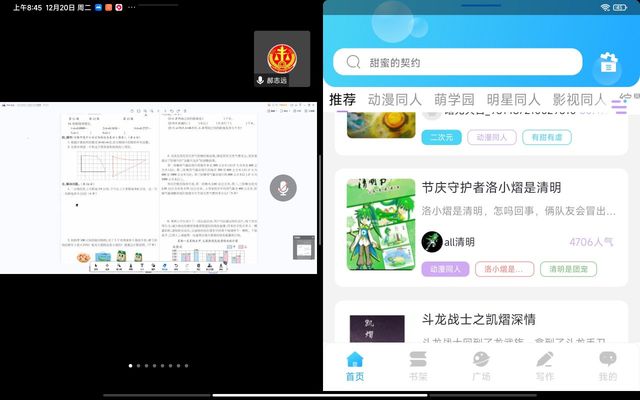Select the 萌学园 tab
Screen dimensions: 640x400
point(455,100)
